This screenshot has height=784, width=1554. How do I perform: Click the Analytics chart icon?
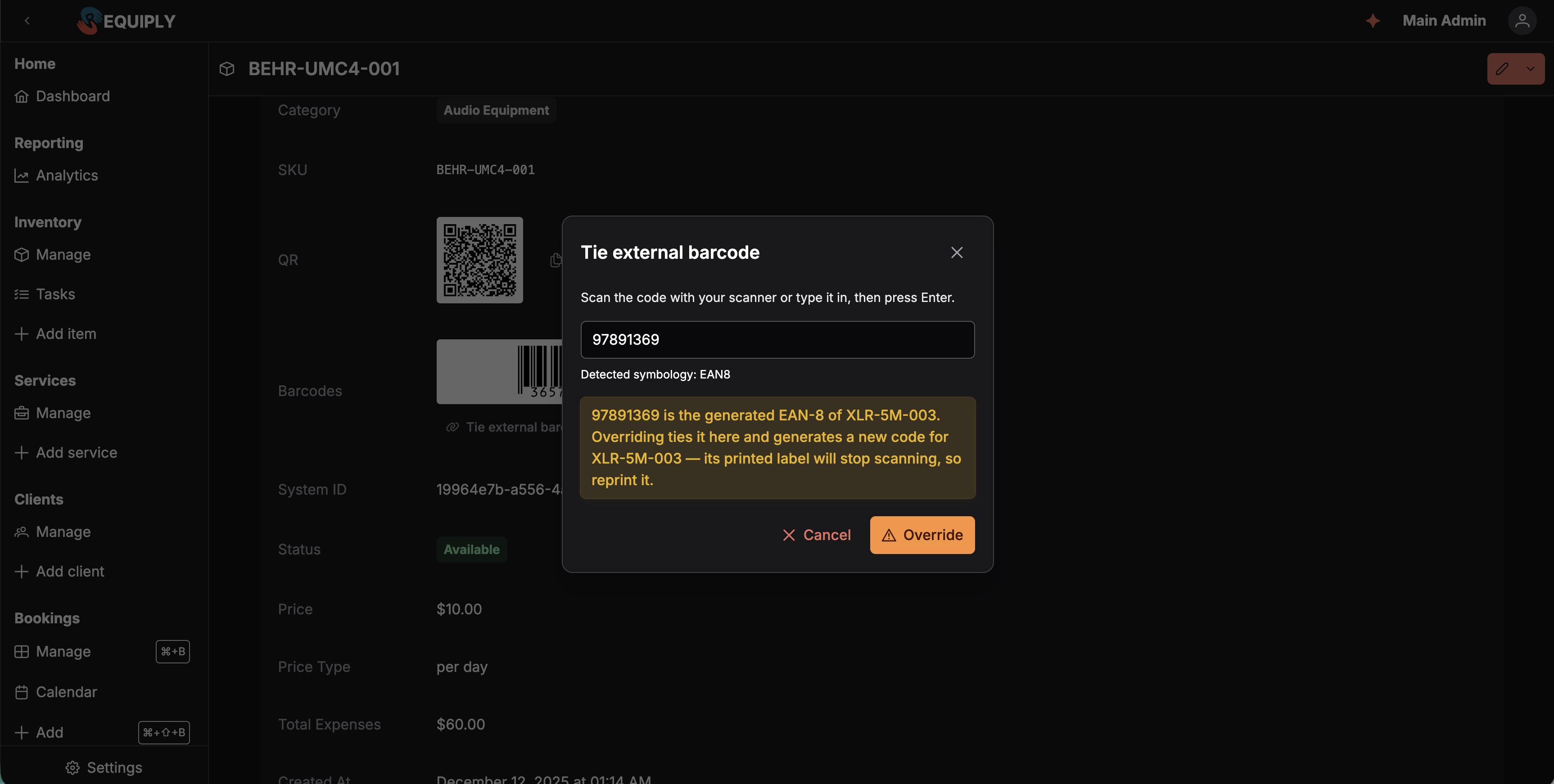click(x=22, y=176)
